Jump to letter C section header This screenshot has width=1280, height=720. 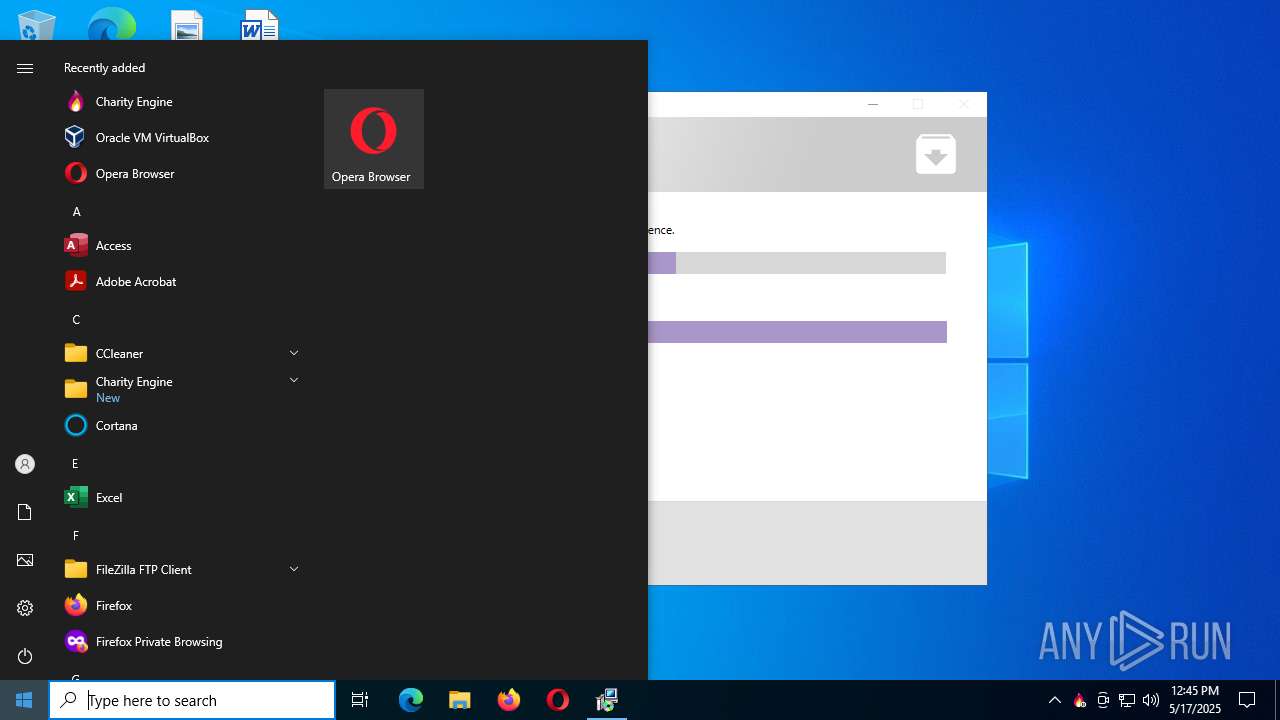(x=76, y=320)
